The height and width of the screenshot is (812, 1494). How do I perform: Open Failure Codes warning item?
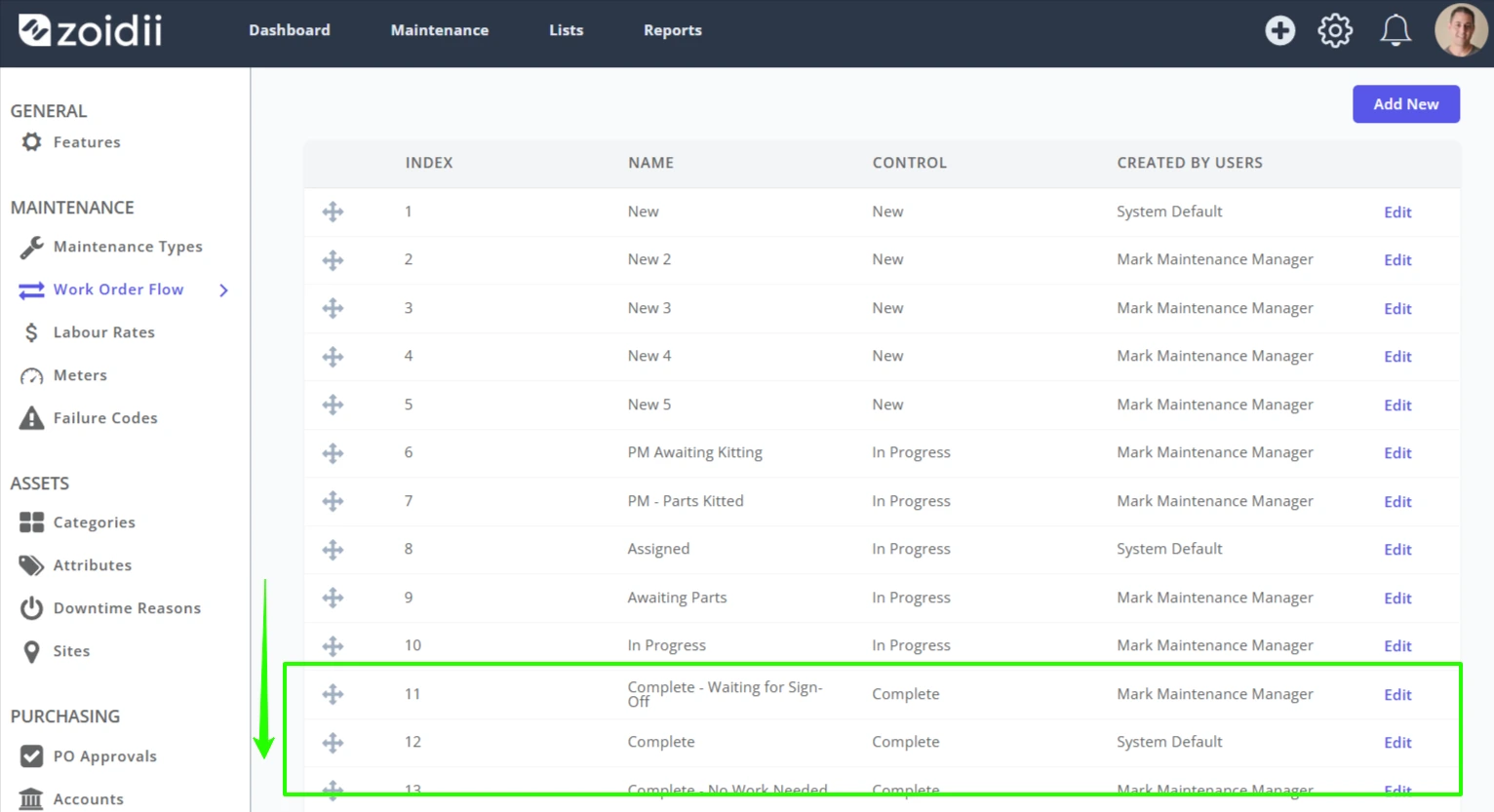pos(89,418)
